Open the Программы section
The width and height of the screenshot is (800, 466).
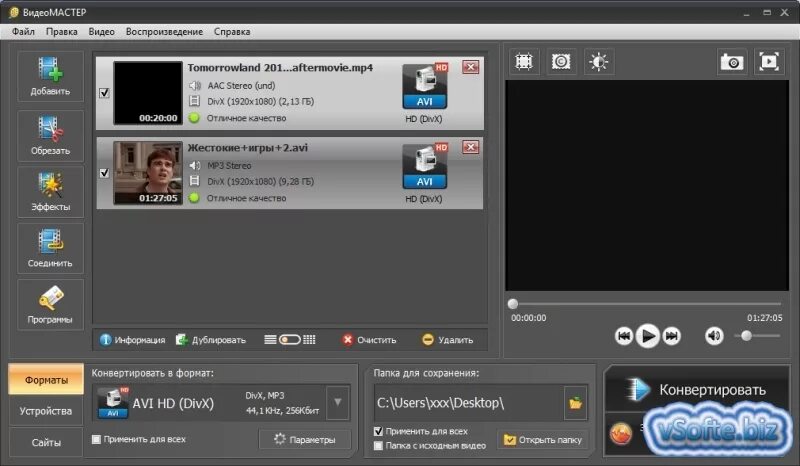(50, 304)
